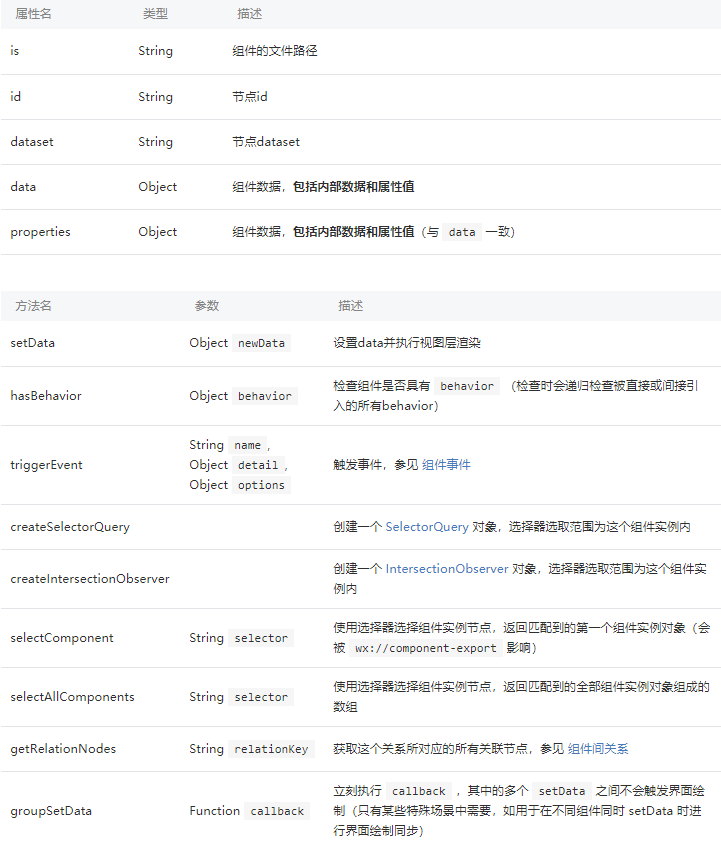Select the groupSetData method name
The image size is (721, 843).
click(51, 811)
